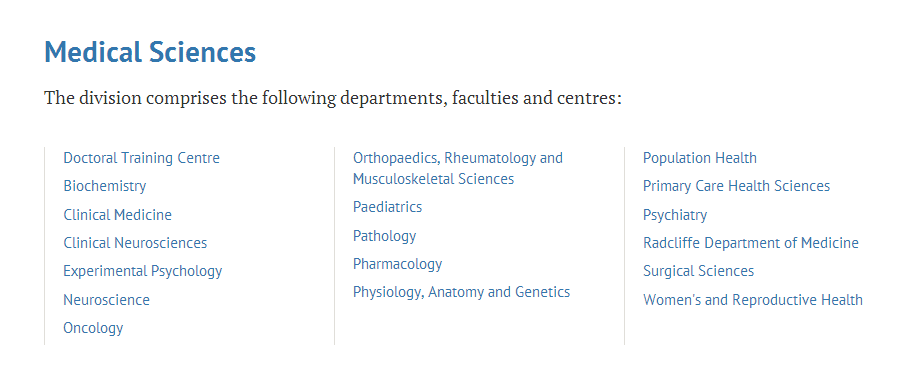Open Radcliffe Department of Medicine

[751, 243]
